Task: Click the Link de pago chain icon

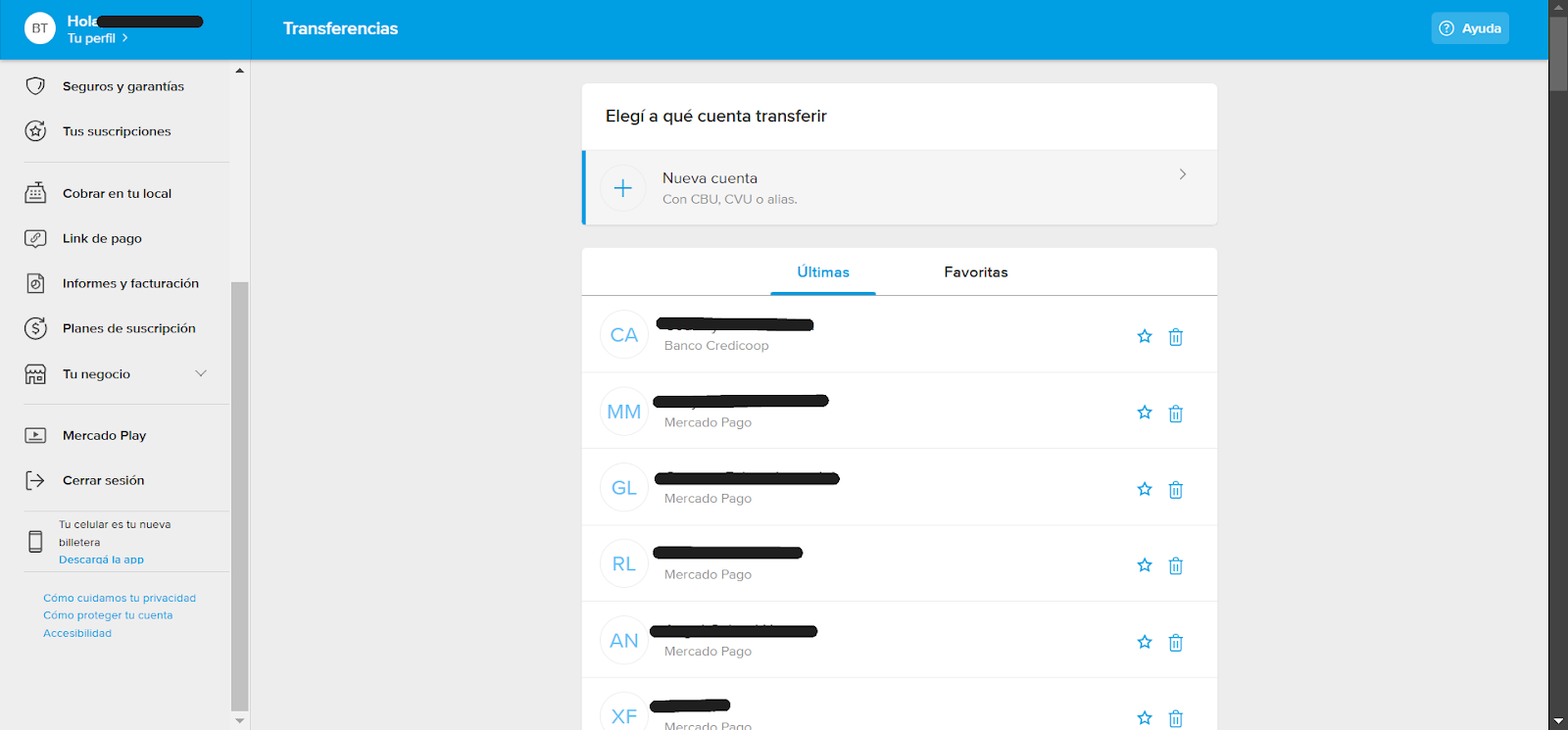Action: pyautogui.click(x=35, y=238)
